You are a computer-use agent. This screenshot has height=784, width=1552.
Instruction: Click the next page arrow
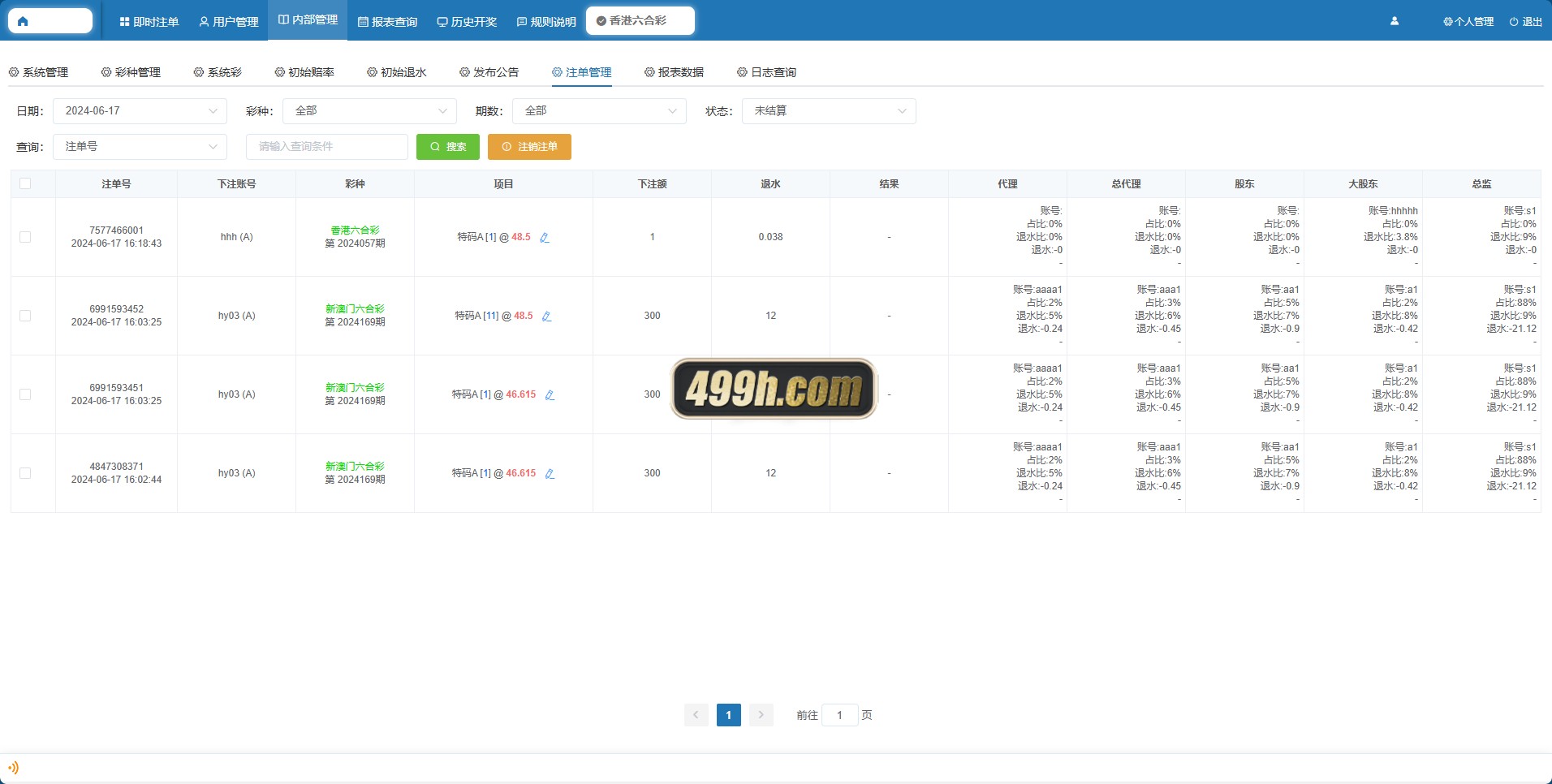761,715
